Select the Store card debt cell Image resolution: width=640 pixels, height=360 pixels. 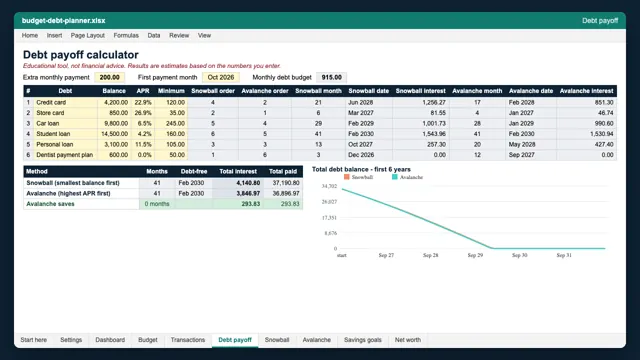coord(65,113)
